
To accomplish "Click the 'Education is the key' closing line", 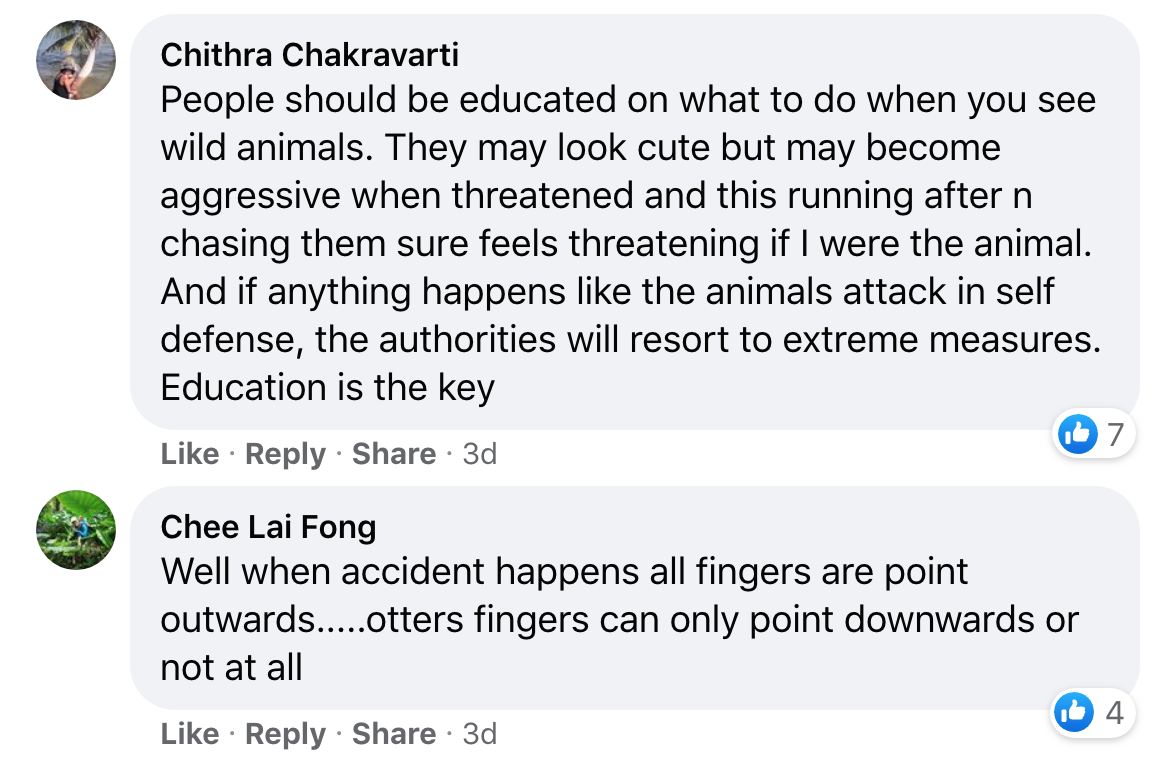I will pos(328,388).
